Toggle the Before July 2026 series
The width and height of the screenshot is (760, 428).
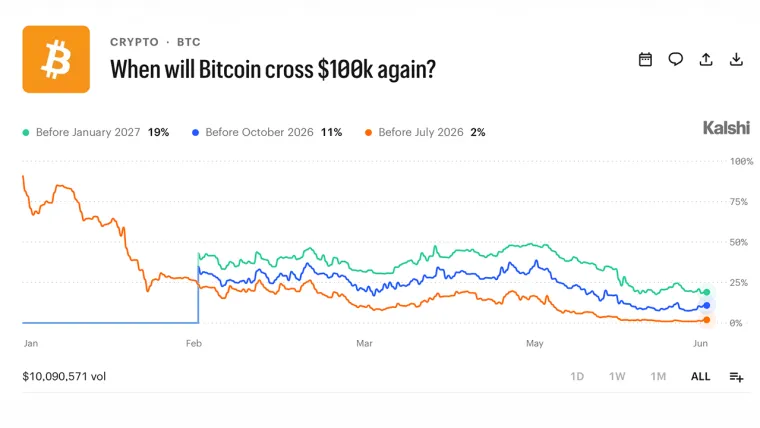425,132
